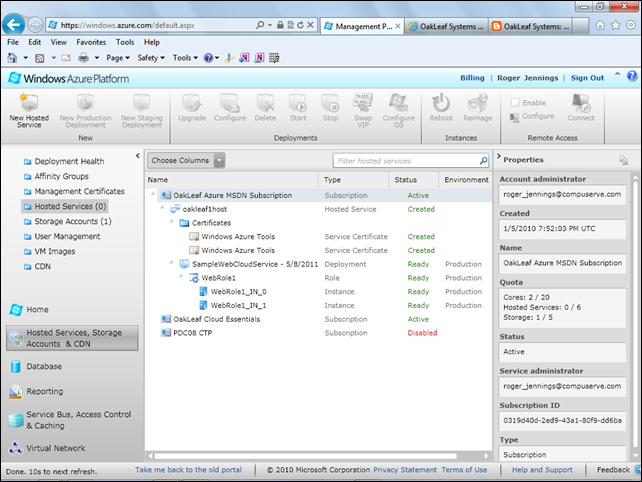
Task: Collapse the left navigation pane arrow
Action: pyautogui.click(x=137, y=156)
